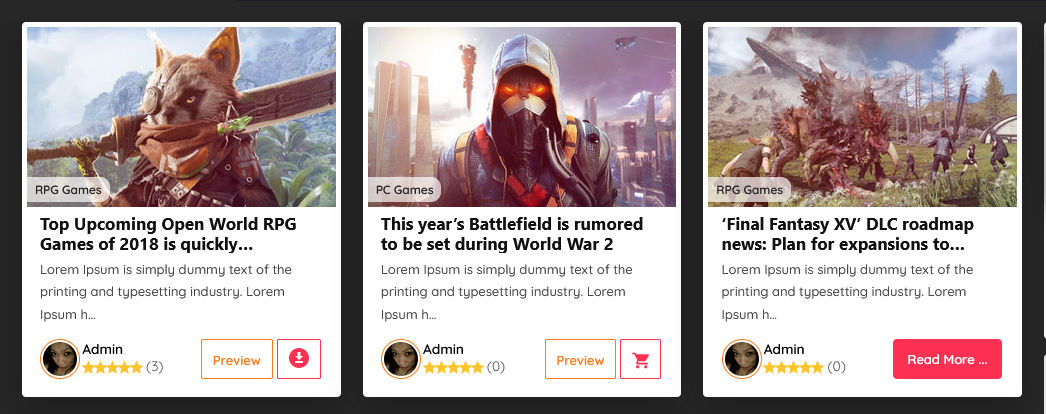The image size is (1046, 414).
Task: Click the Read More button
Action: [947, 359]
